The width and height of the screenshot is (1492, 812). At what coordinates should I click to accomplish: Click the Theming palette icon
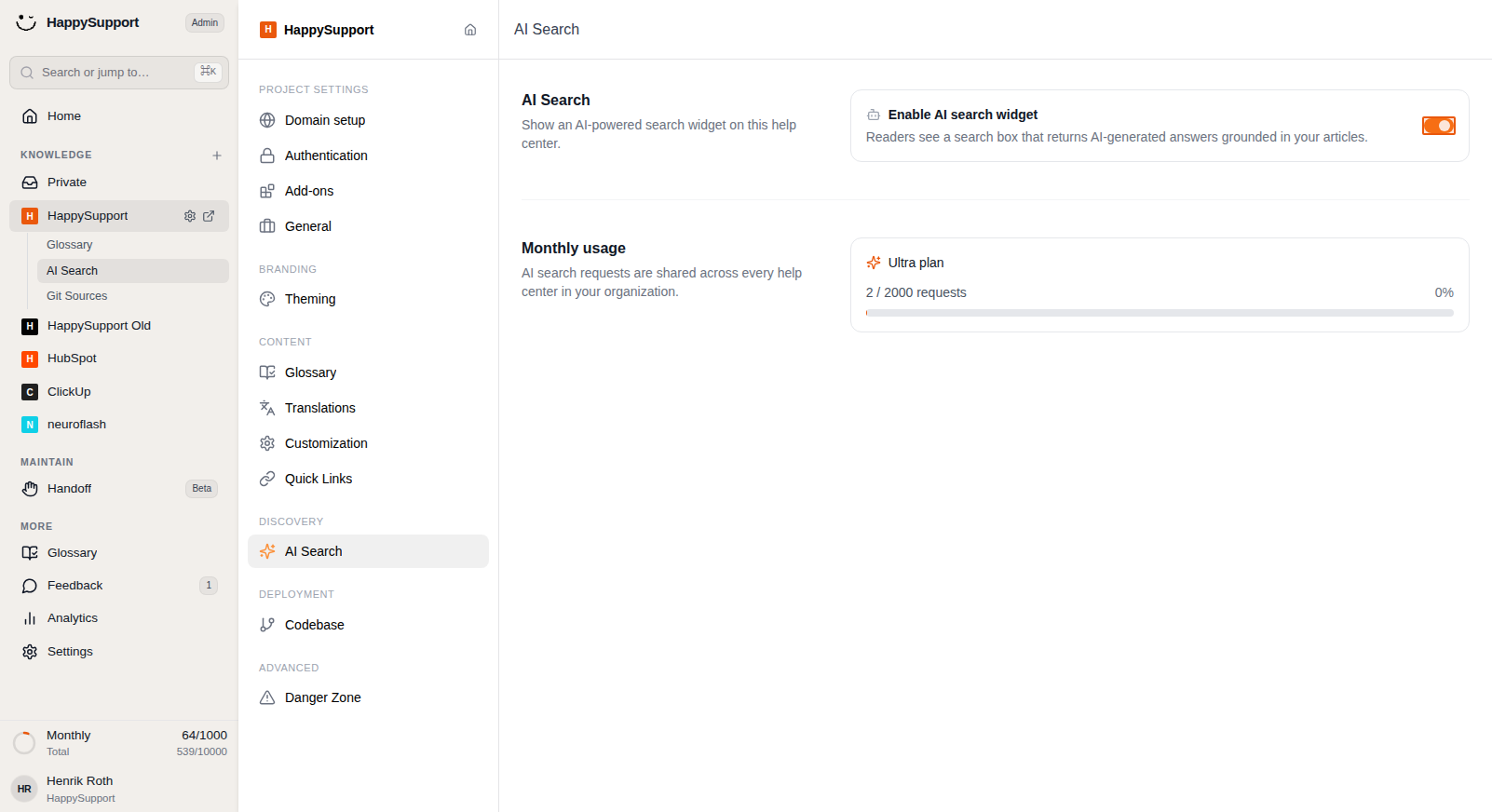[x=267, y=299]
